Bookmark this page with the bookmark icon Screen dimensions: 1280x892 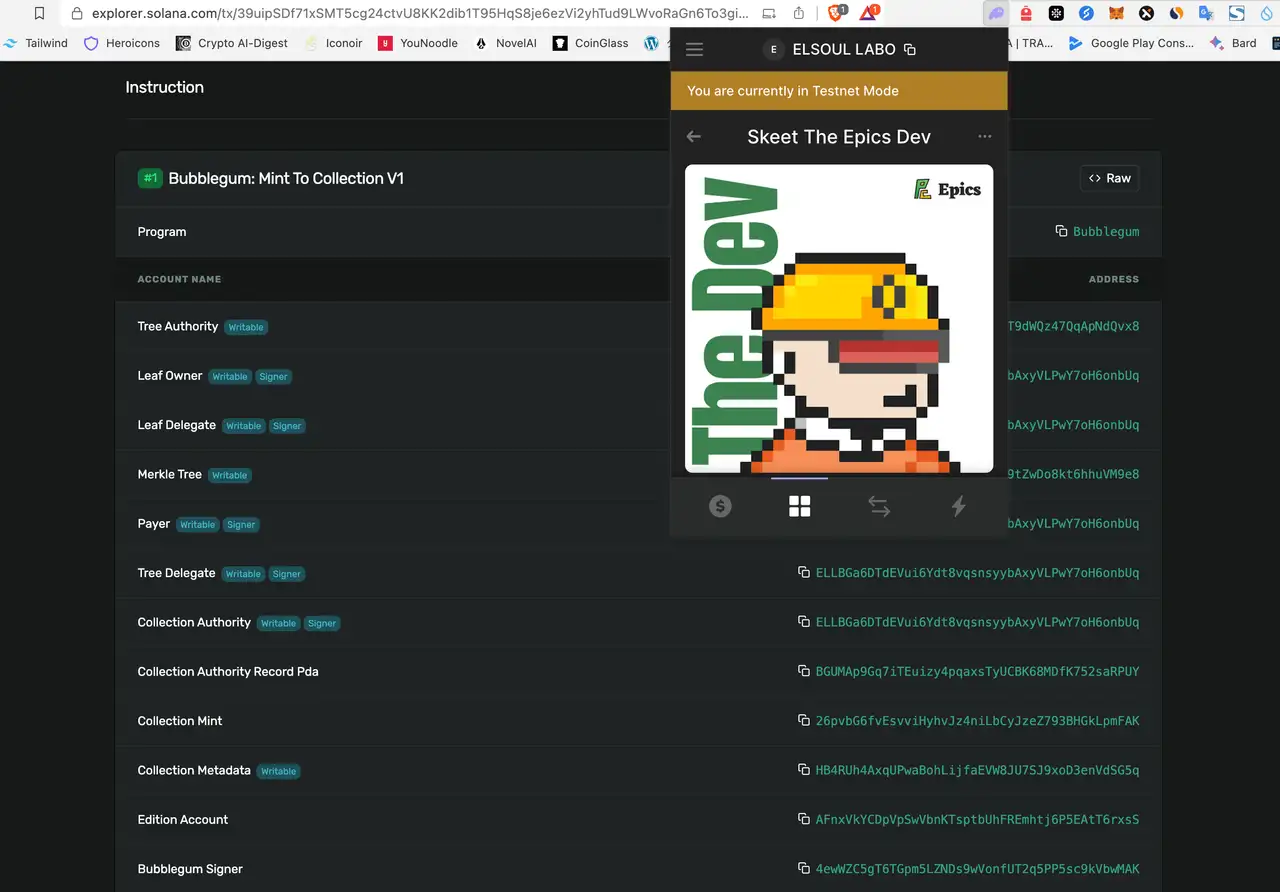click(39, 14)
